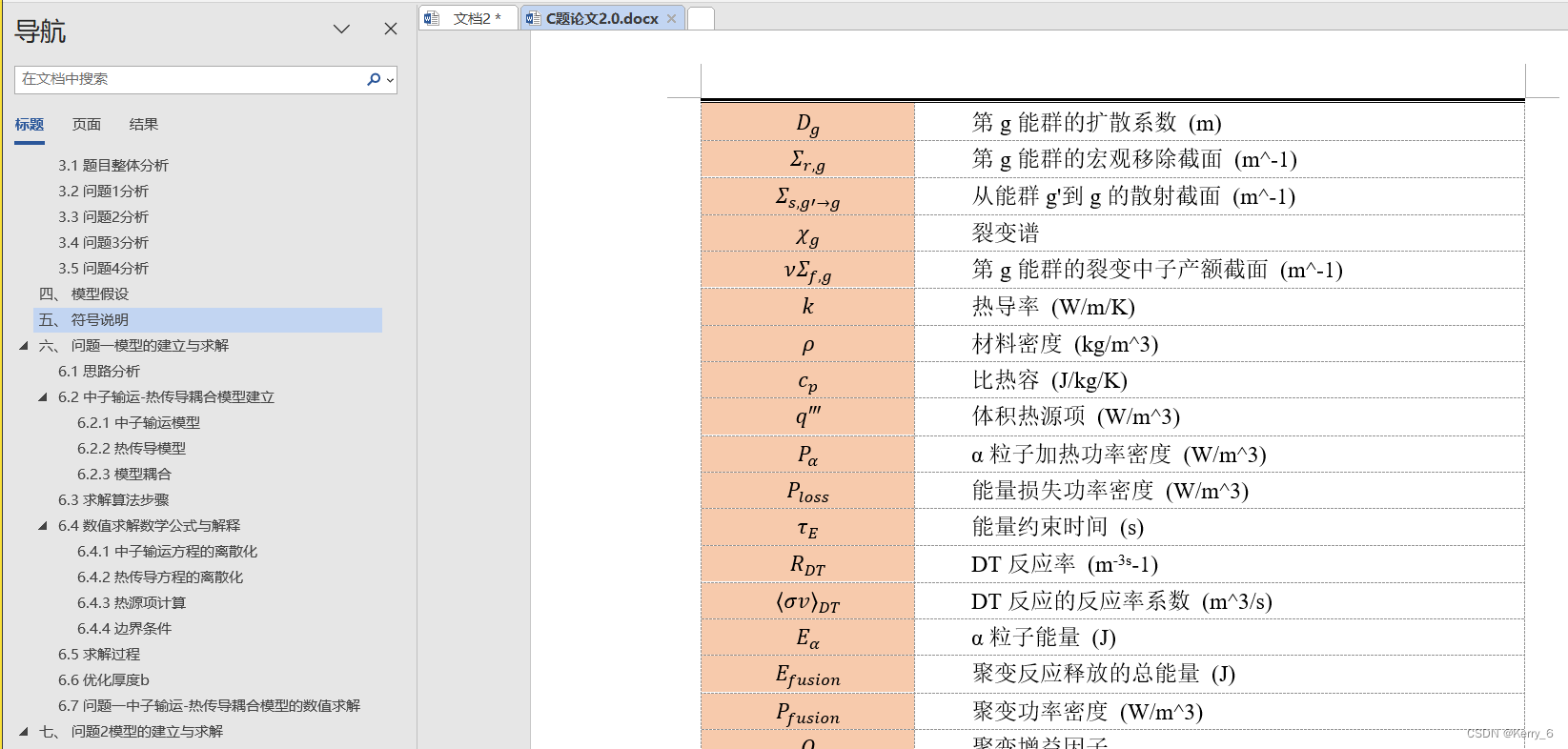Go to heading 3.1 题目整体分析
The image size is (1568, 749).
(113, 166)
